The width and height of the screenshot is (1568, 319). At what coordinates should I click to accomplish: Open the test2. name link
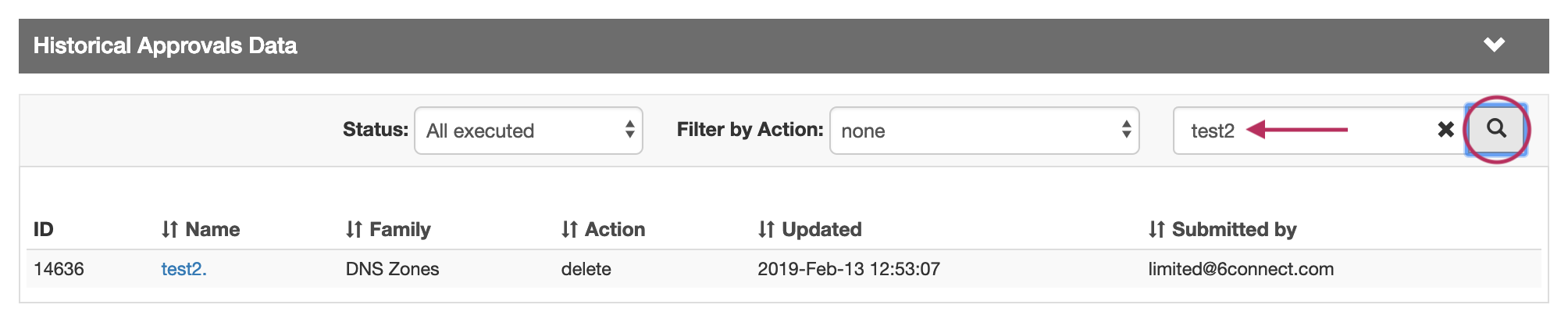184,269
